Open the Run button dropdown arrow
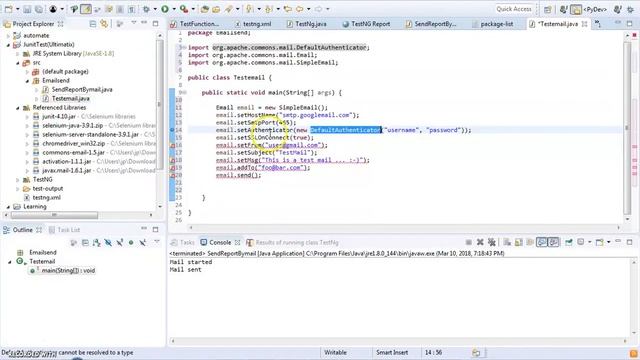640x360 pixels. pyautogui.click(x=173, y=9)
